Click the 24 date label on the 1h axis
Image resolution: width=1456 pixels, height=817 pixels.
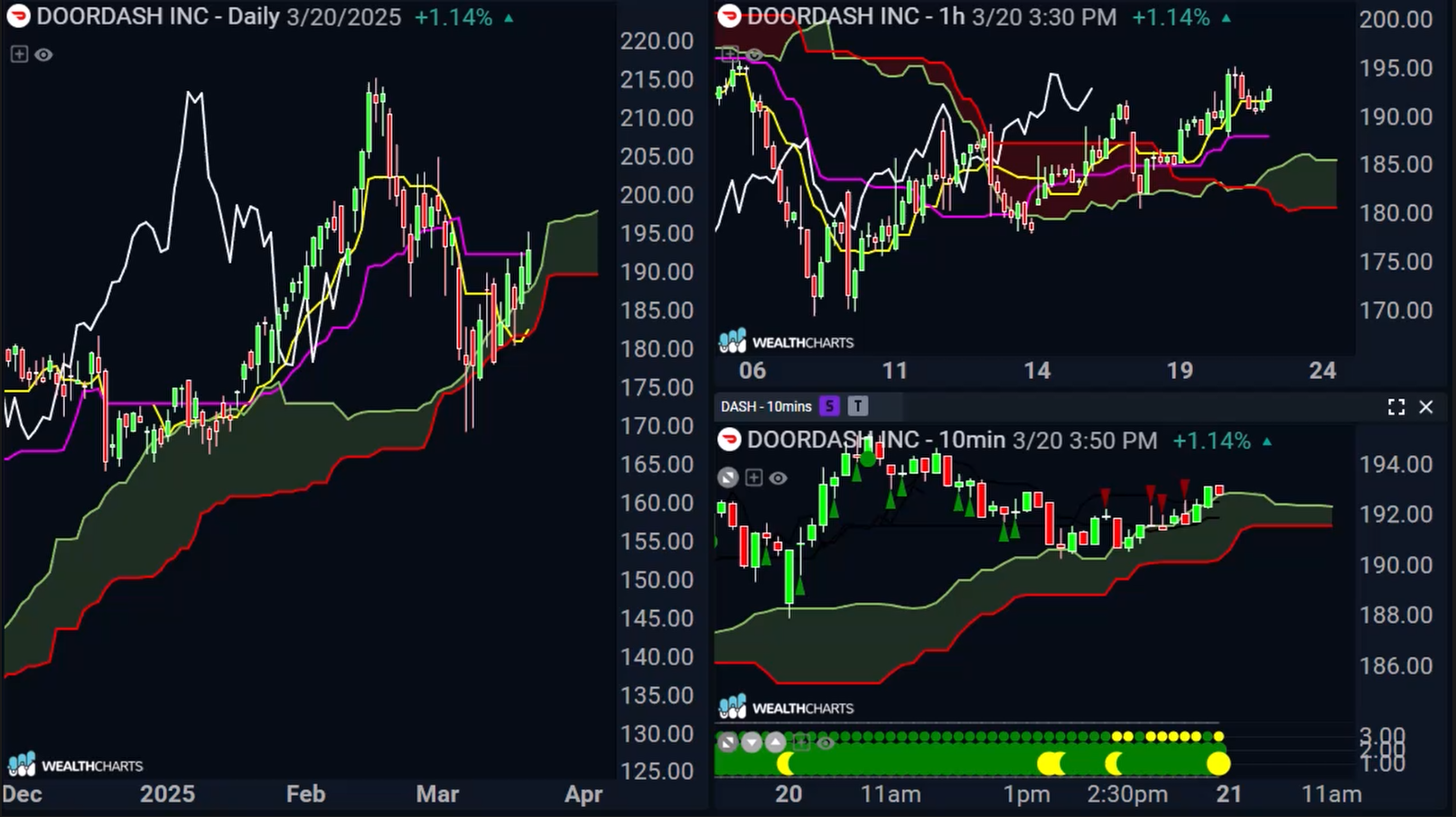(x=1322, y=370)
